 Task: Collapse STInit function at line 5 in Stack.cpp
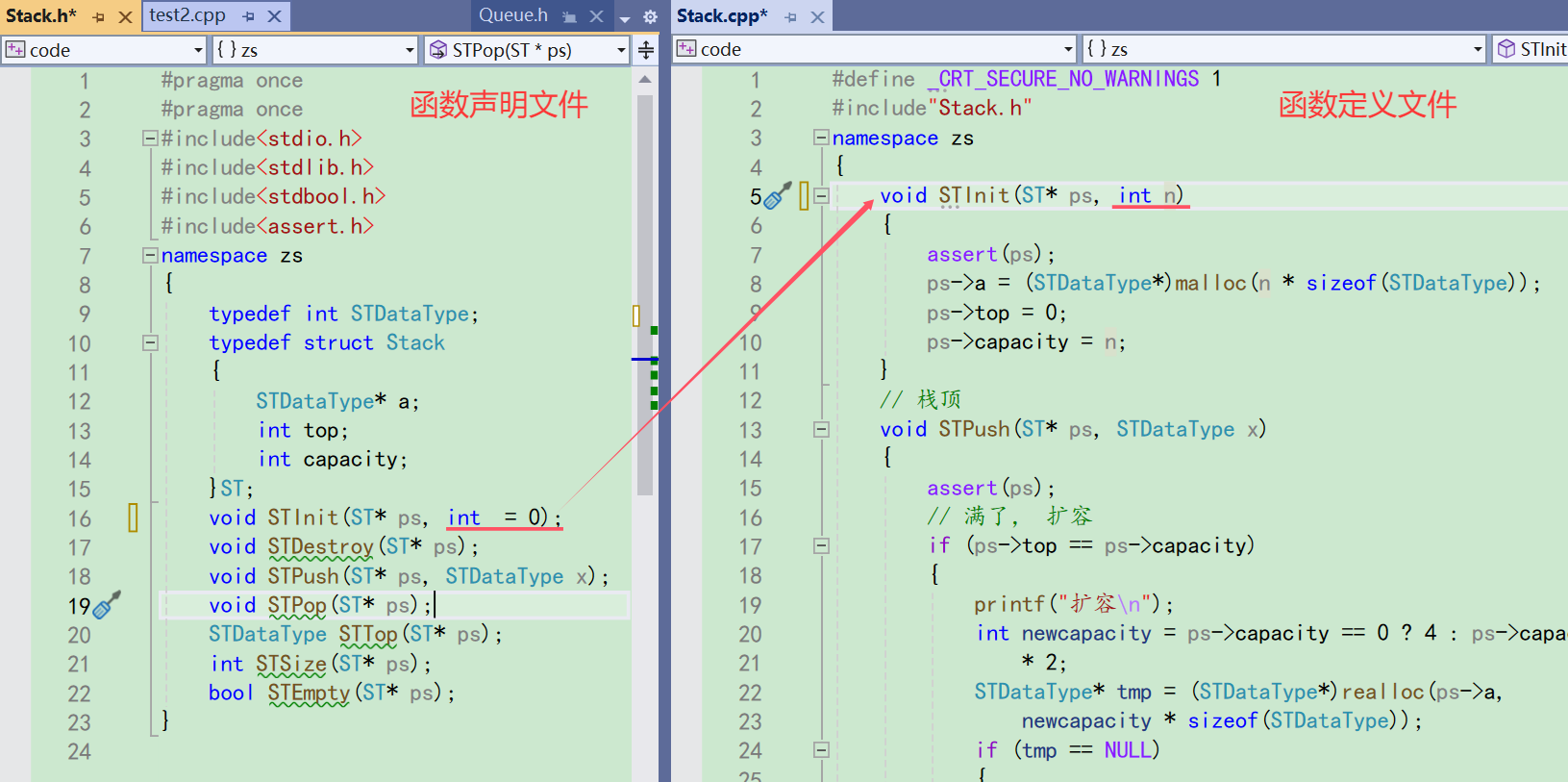click(x=821, y=195)
